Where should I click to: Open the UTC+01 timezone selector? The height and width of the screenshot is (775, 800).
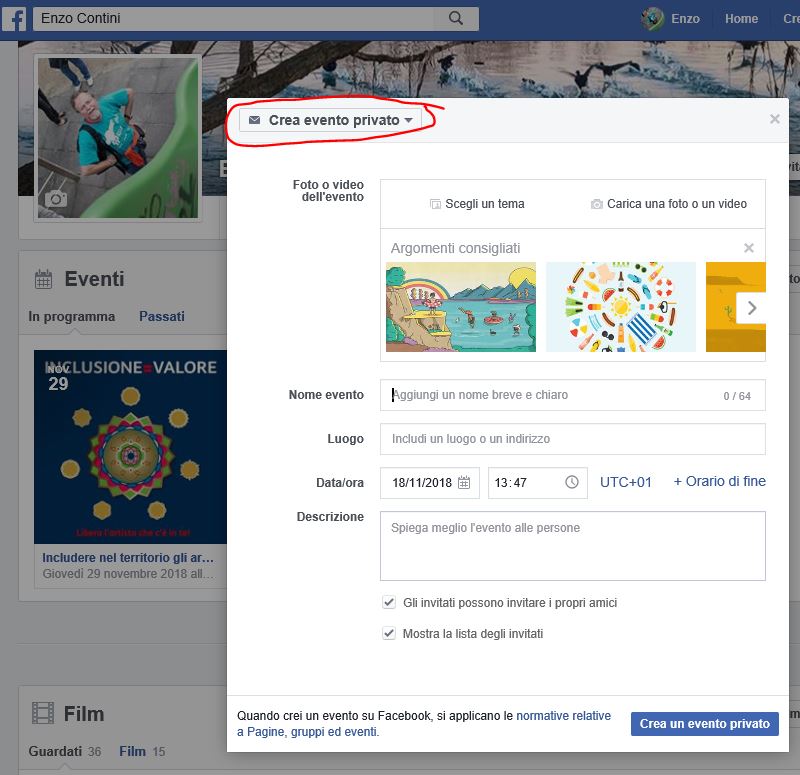point(625,482)
